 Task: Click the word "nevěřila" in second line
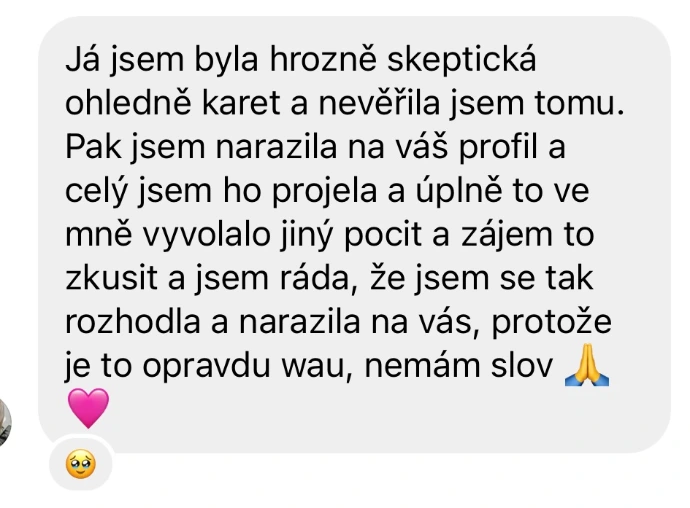(x=379, y=103)
